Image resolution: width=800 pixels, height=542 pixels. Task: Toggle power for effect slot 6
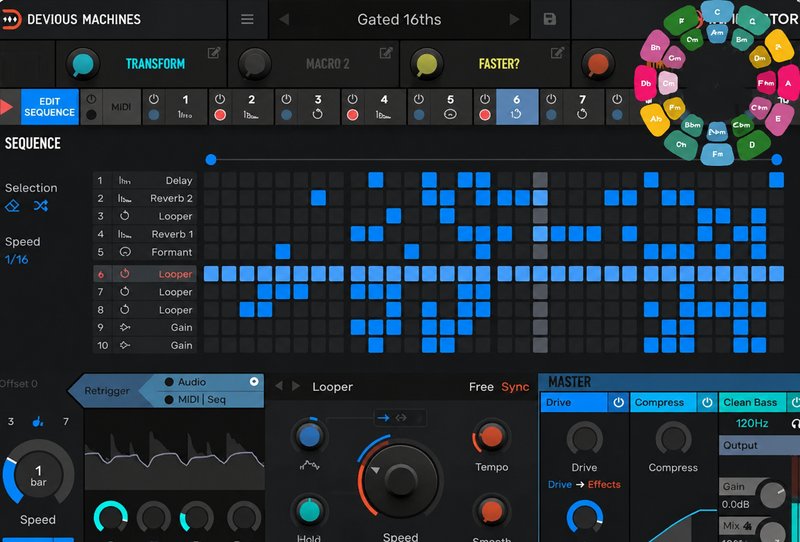485,98
